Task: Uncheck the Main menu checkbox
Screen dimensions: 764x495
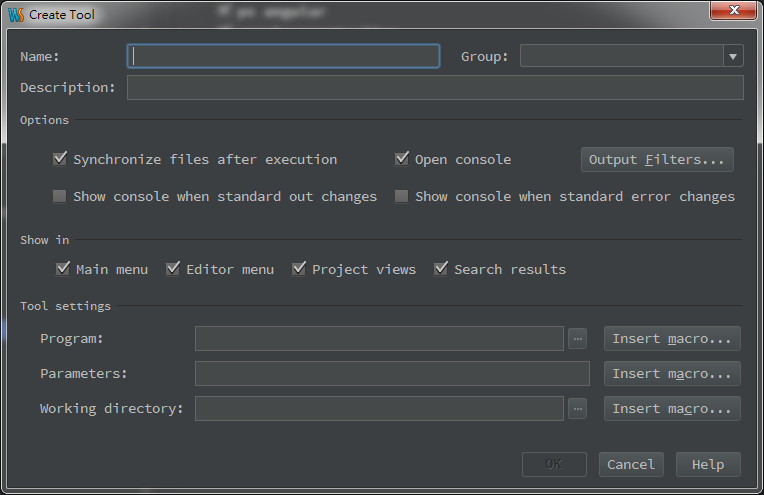Action: (63, 269)
